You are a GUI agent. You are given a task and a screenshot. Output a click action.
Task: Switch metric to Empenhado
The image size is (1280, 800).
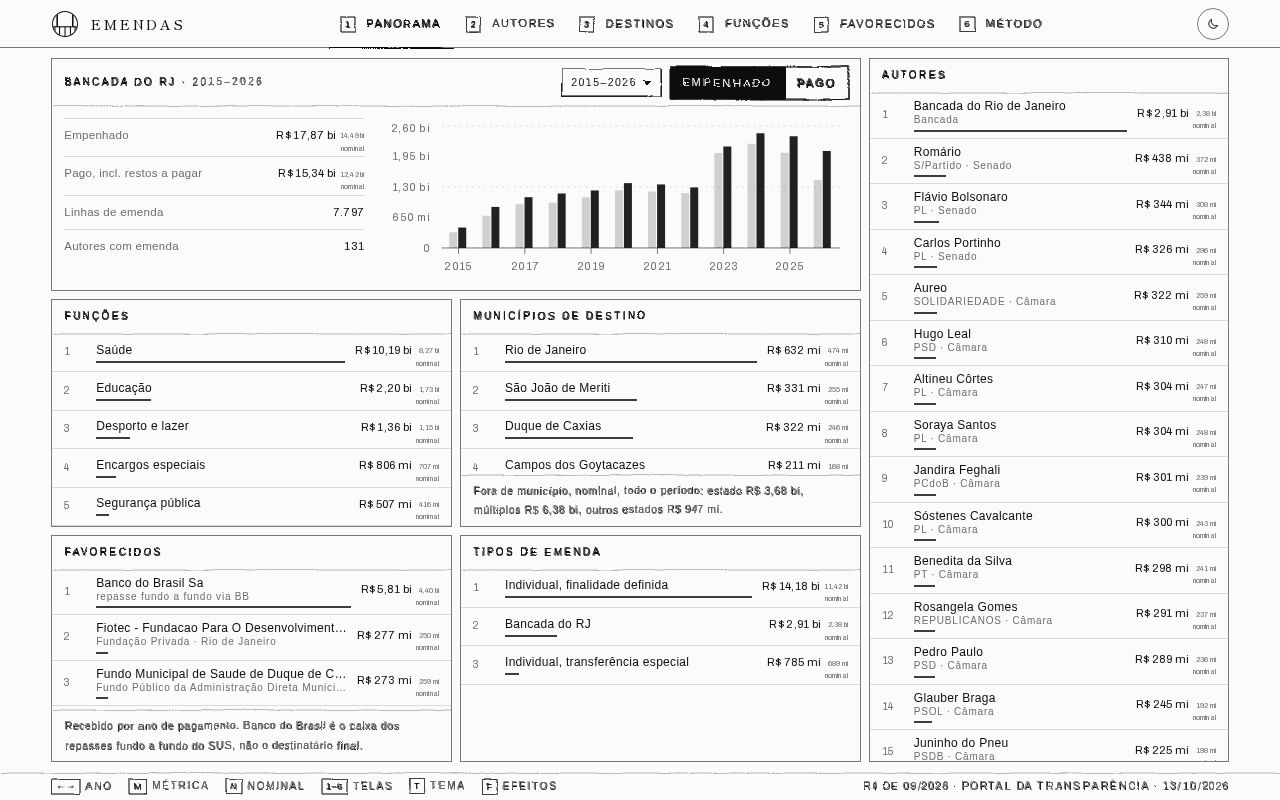coord(727,83)
